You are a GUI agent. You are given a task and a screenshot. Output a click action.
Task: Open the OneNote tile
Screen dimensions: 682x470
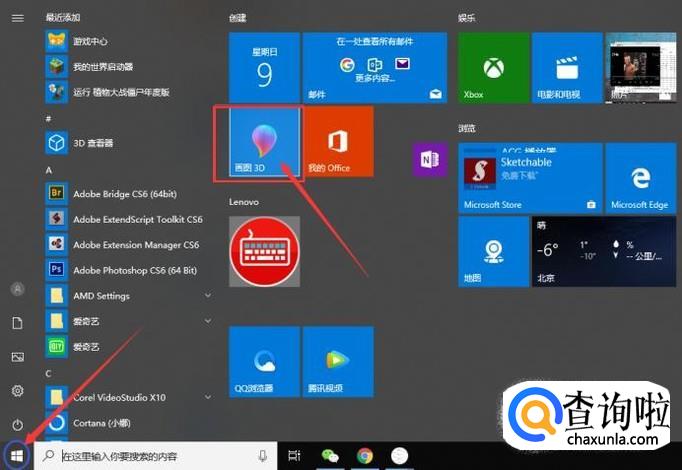[430, 160]
